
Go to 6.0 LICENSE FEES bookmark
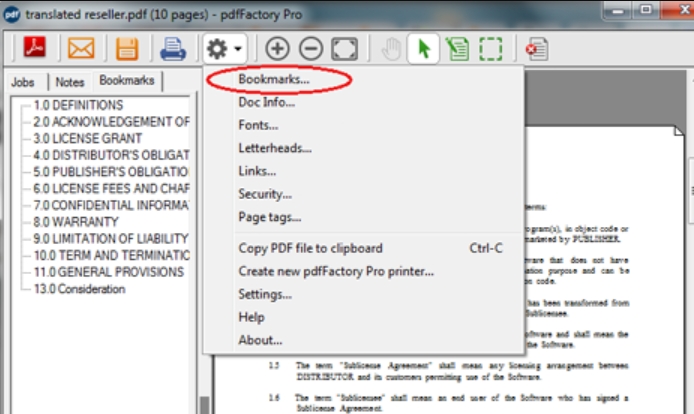pyautogui.click(x=112, y=189)
